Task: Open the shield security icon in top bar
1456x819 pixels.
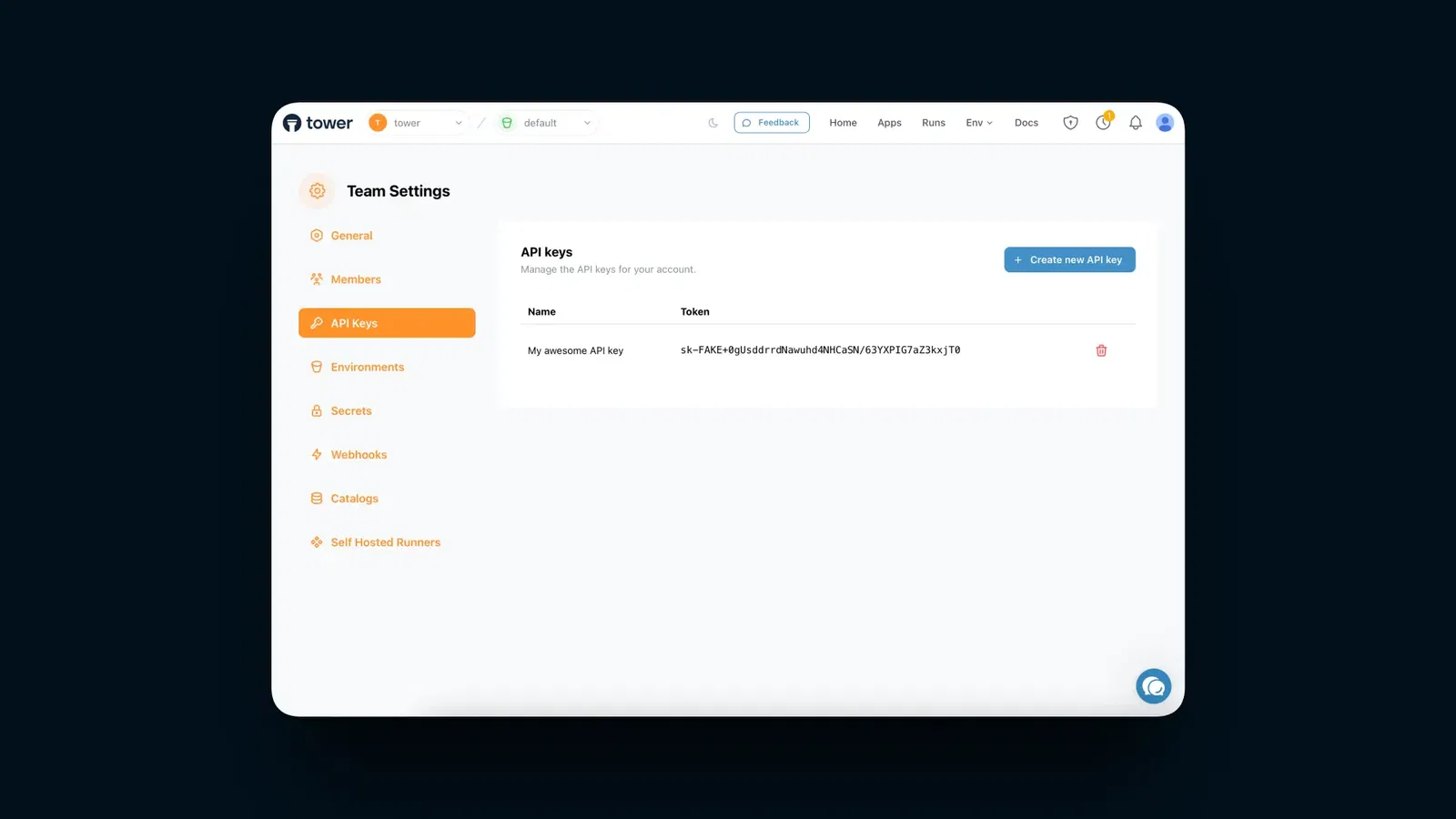Action: [1070, 122]
